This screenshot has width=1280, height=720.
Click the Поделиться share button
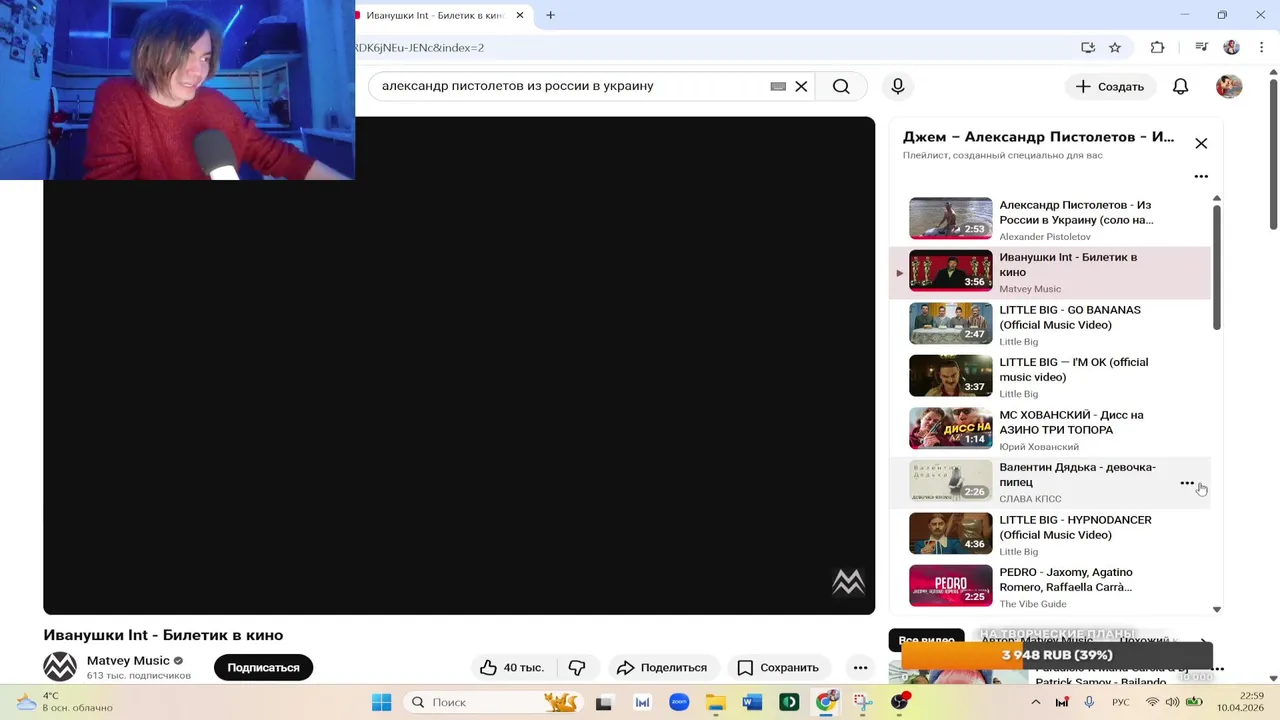tap(661, 667)
